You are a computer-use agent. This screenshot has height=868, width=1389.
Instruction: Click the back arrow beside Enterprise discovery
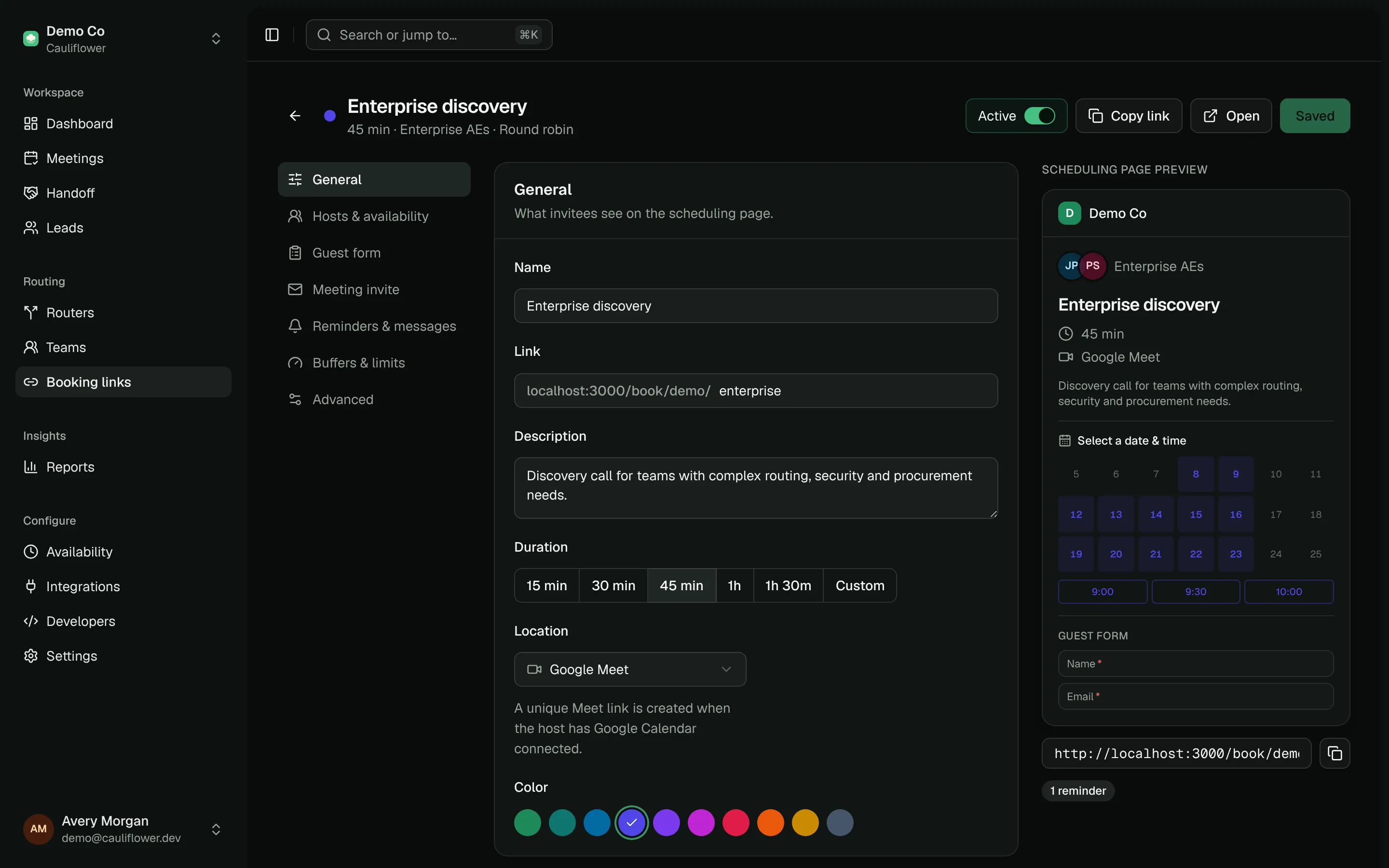coord(295,116)
